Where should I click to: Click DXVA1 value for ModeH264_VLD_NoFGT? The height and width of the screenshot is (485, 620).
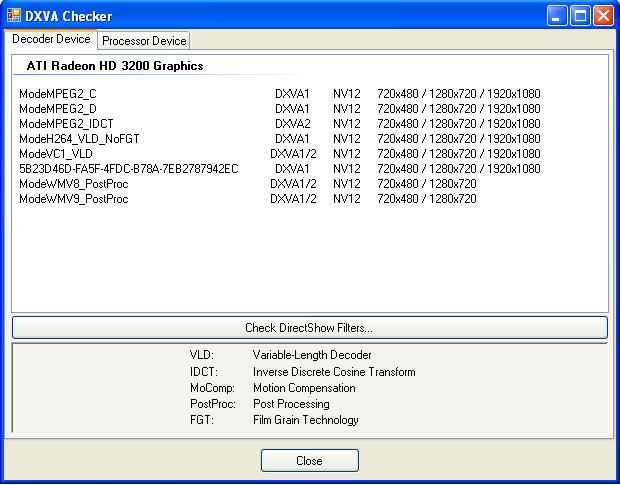[292, 139]
